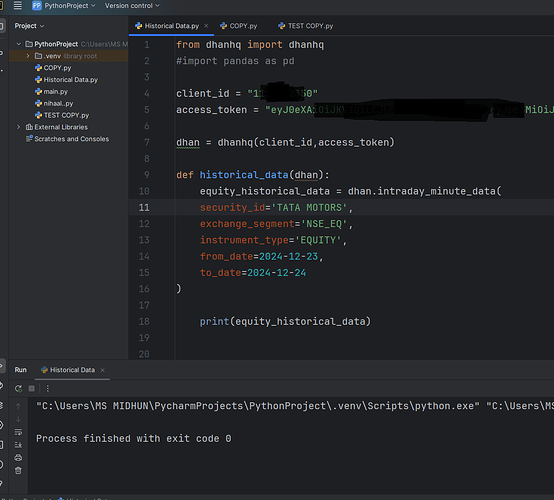Toggle scroll to end in console
This screenshot has height=500, width=554.
18,445
